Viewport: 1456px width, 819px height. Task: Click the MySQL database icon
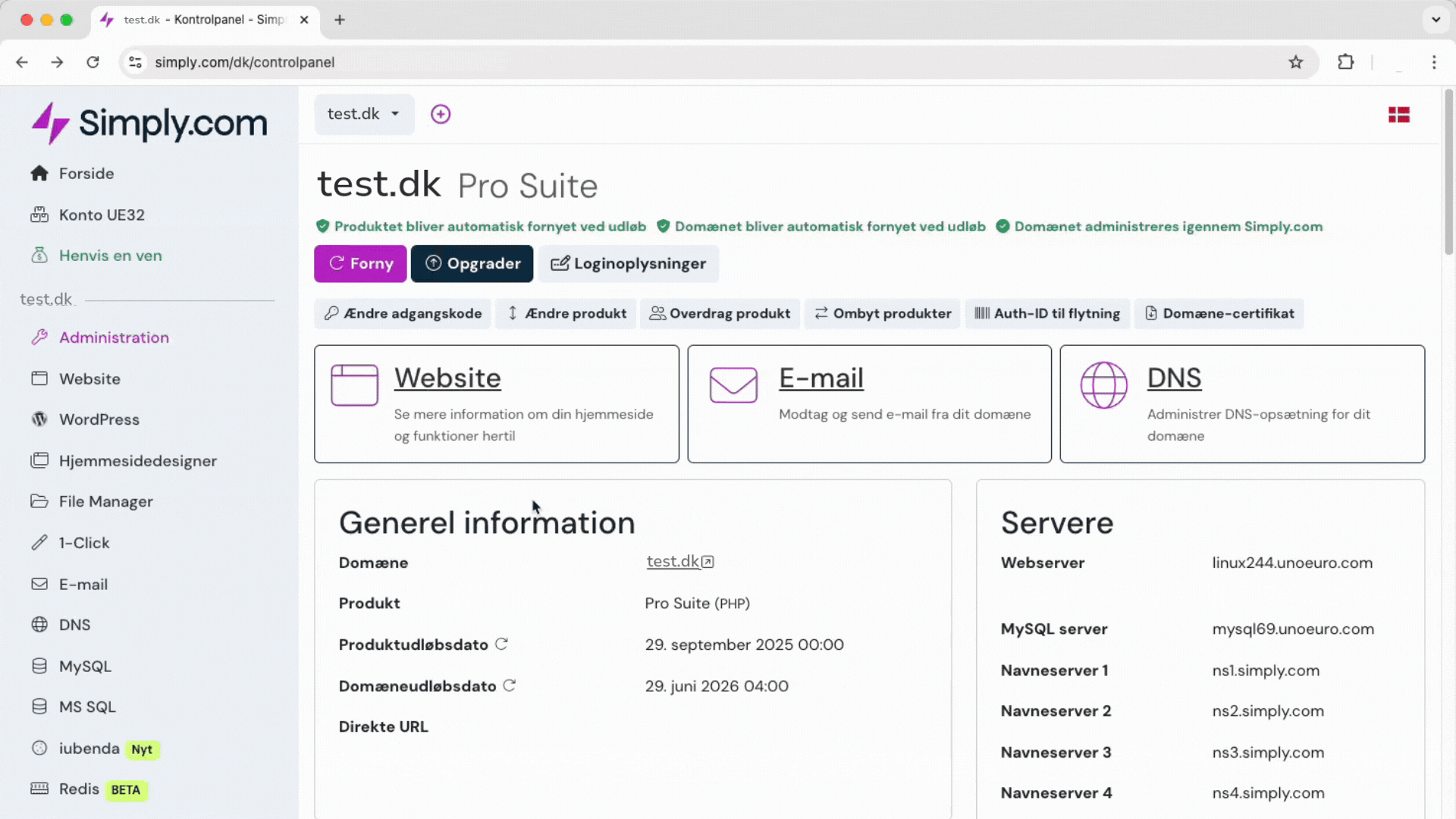[39, 666]
